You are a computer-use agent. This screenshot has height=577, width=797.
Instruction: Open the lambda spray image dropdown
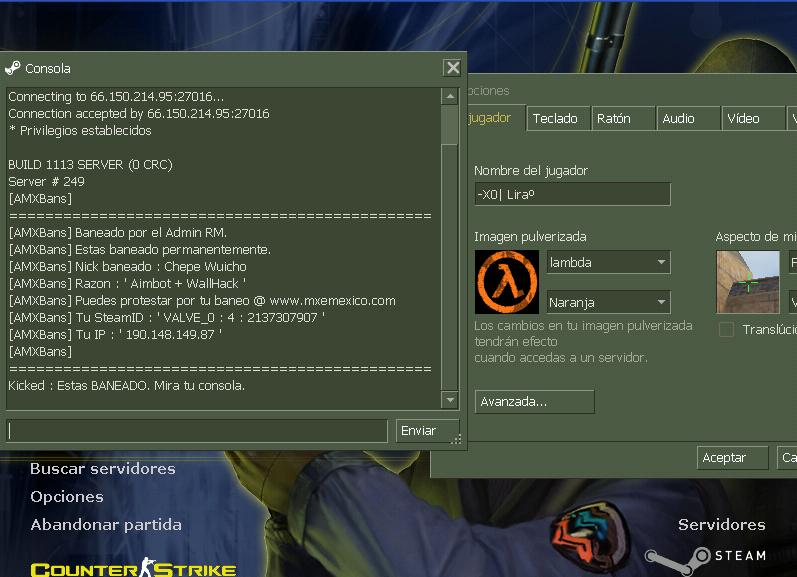pyautogui.click(x=608, y=262)
